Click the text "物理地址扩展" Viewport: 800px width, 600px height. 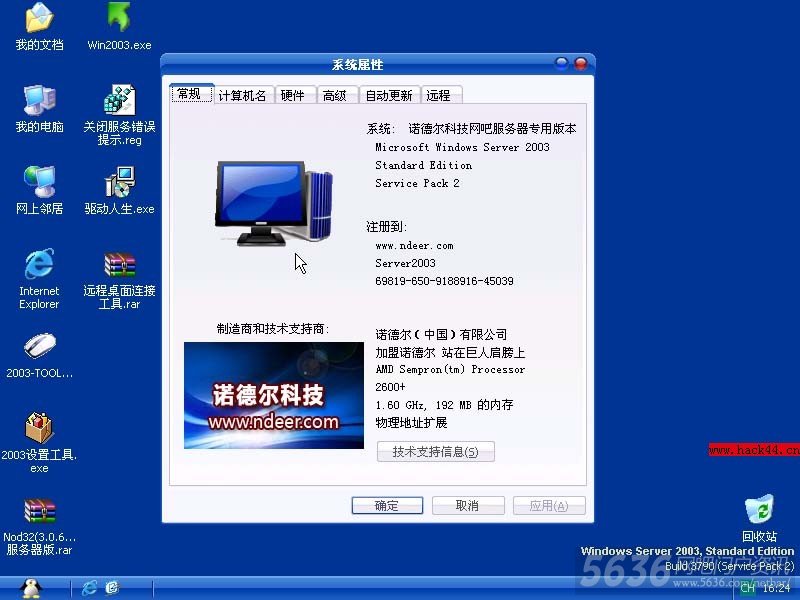click(411, 422)
